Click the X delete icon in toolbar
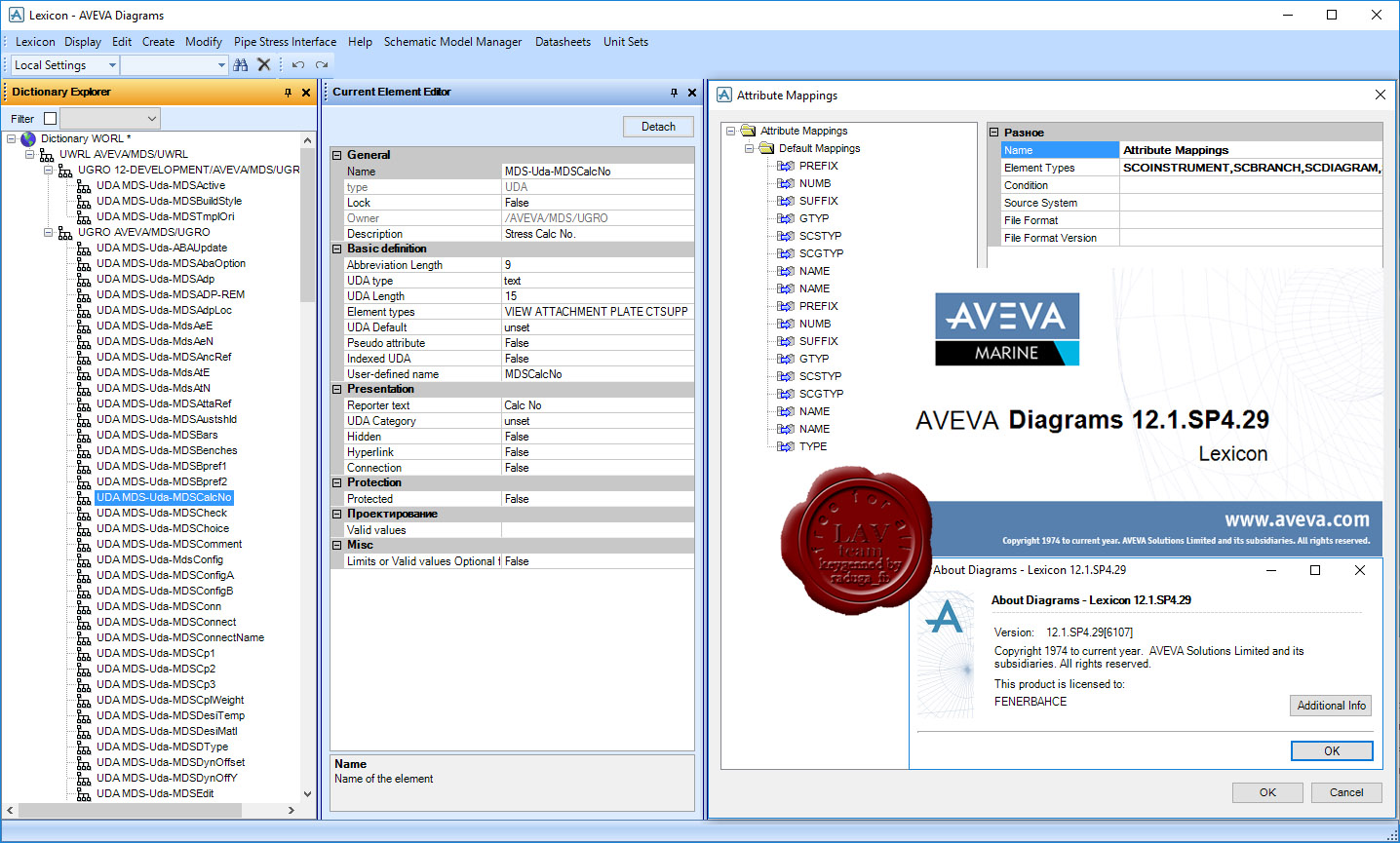Screen dimensions: 1400x843 264,65
